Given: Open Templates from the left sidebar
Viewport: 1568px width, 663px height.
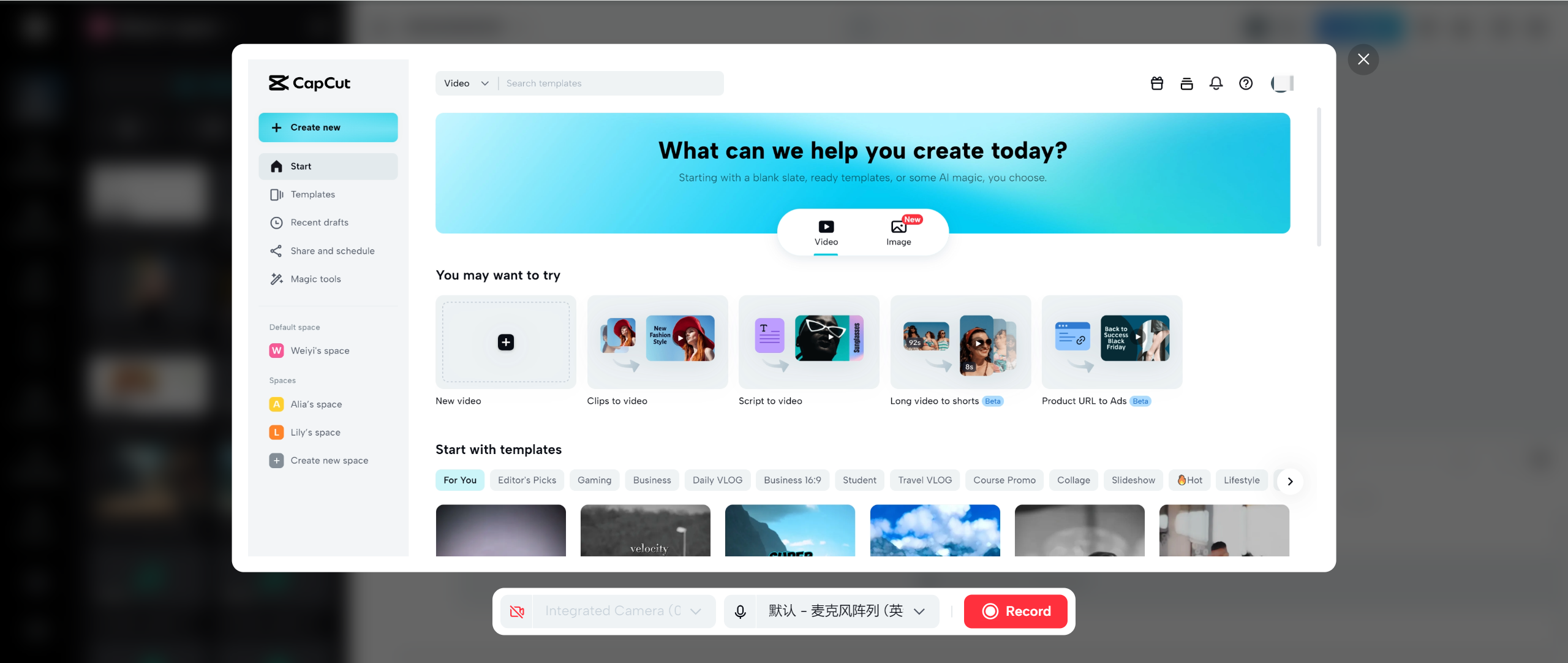Looking at the screenshot, I should click(x=312, y=194).
